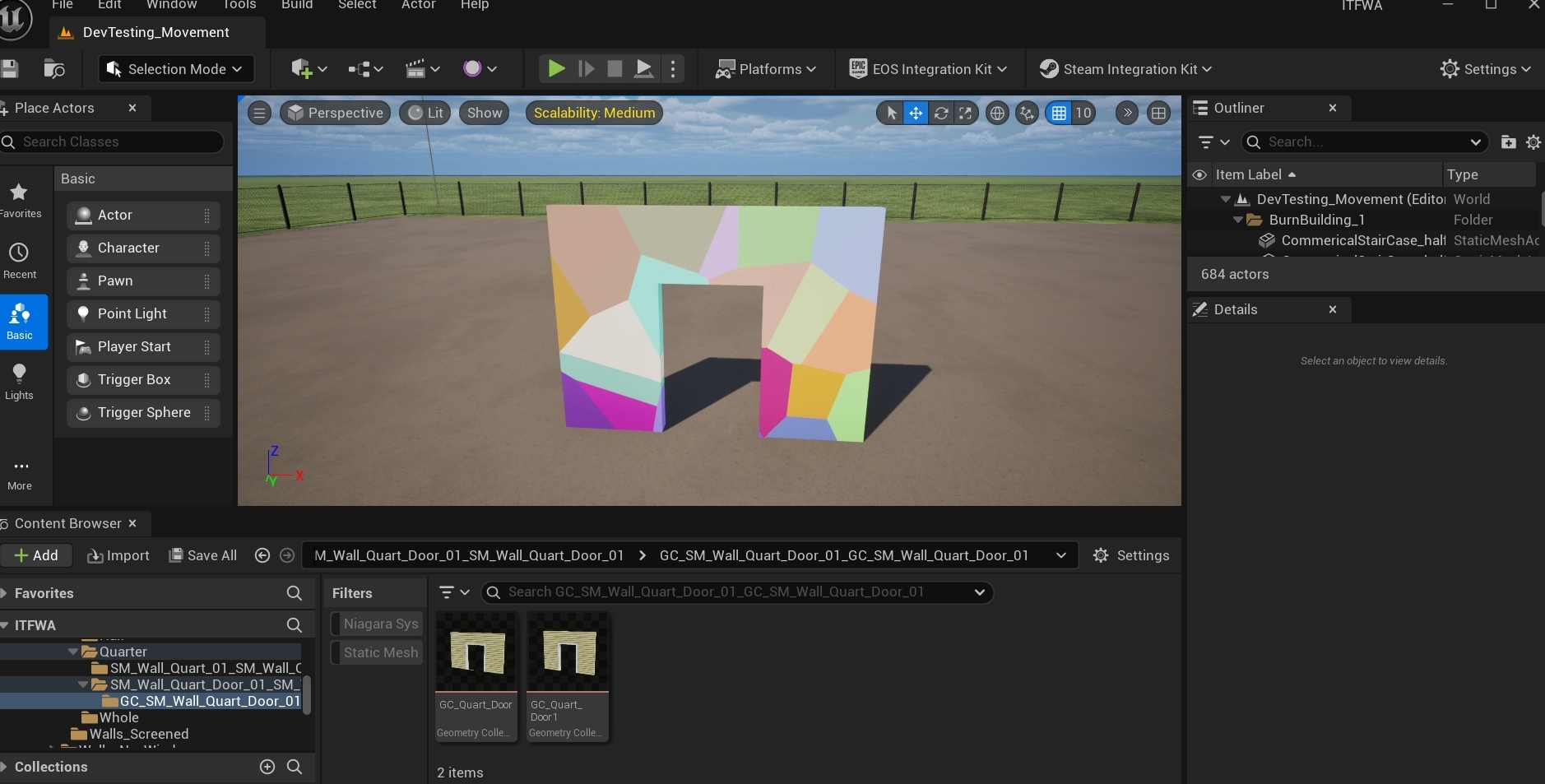Expand the hidden viewport toolbar items chevron
The height and width of the screenshot is (784, 1545).
[1127, 113]
